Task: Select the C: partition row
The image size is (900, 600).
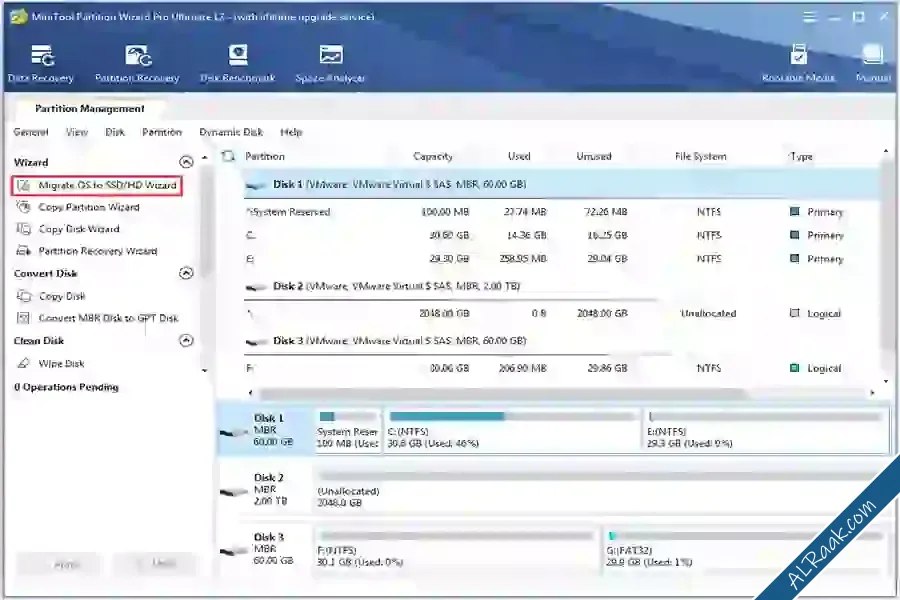Action: (561, 235)
